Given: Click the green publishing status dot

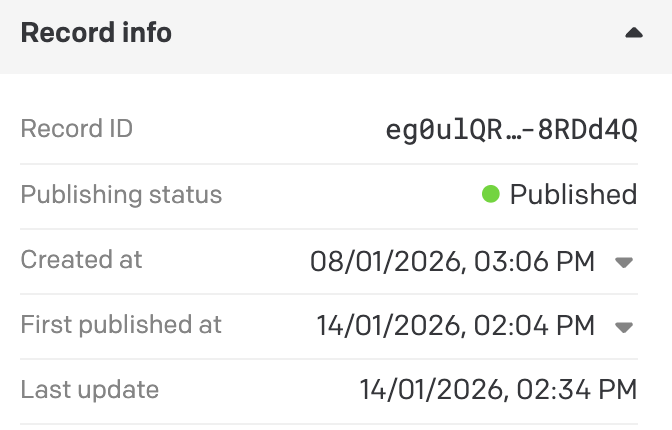Looking at the screenshot, I should point(490,194).
